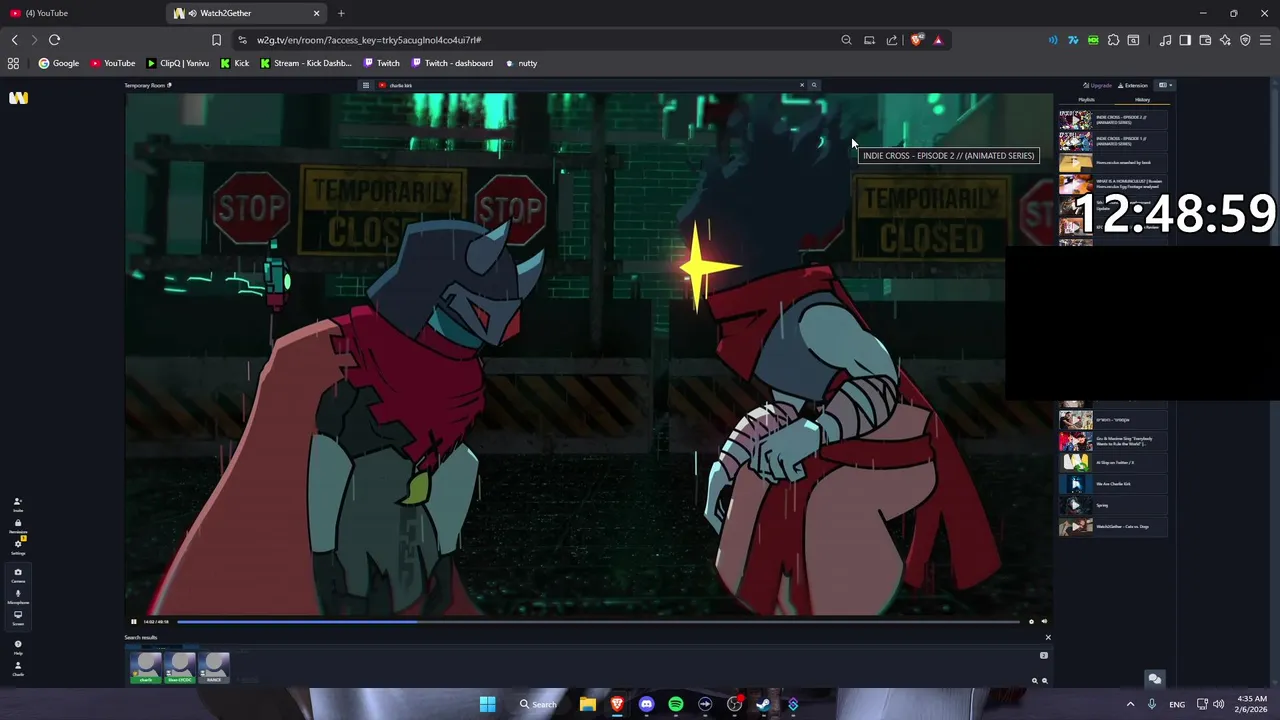Image resolution: width=1280 pixels, height=720 pixels.
Task: Open Spotify from the taskbar
Action: point(675,704)
